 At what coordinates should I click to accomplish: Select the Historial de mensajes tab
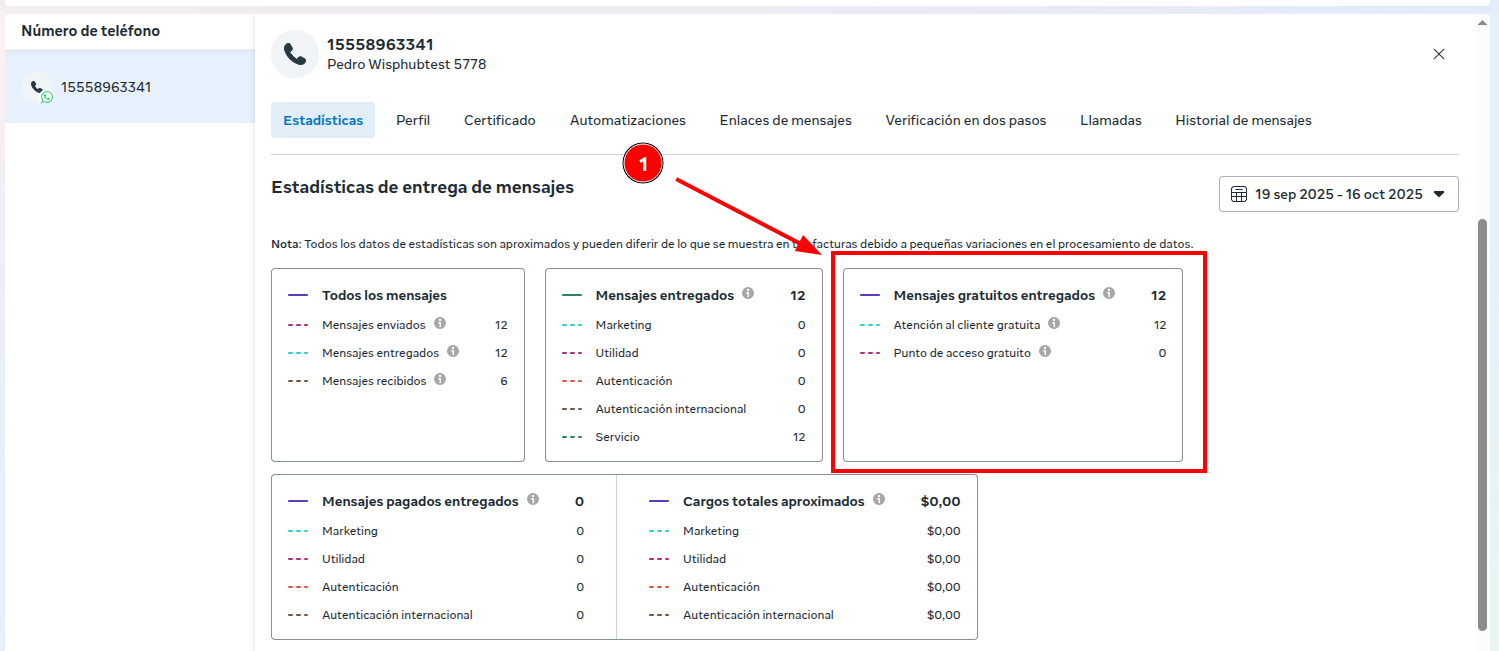click(x=1243, y=120)
